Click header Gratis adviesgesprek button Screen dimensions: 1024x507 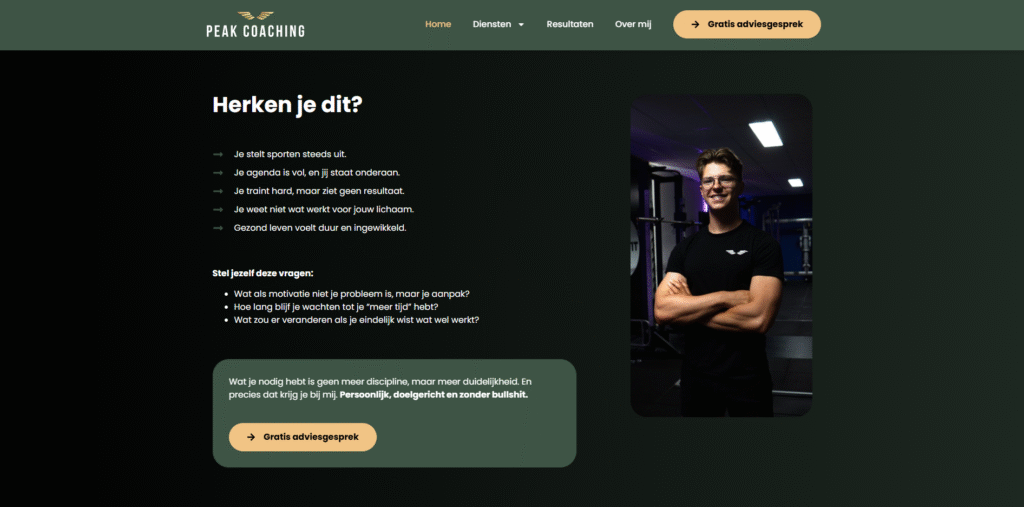coord(747,24)
